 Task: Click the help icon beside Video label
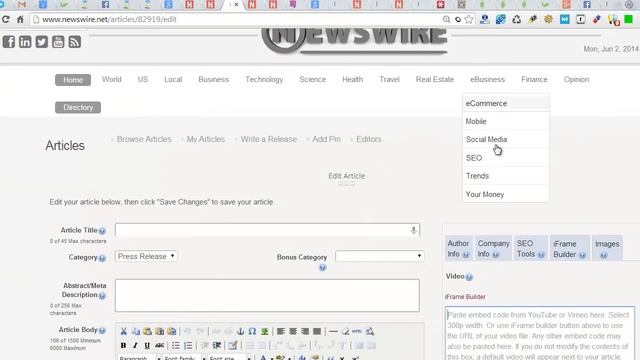pyautogui.click(x=469, y=277)
